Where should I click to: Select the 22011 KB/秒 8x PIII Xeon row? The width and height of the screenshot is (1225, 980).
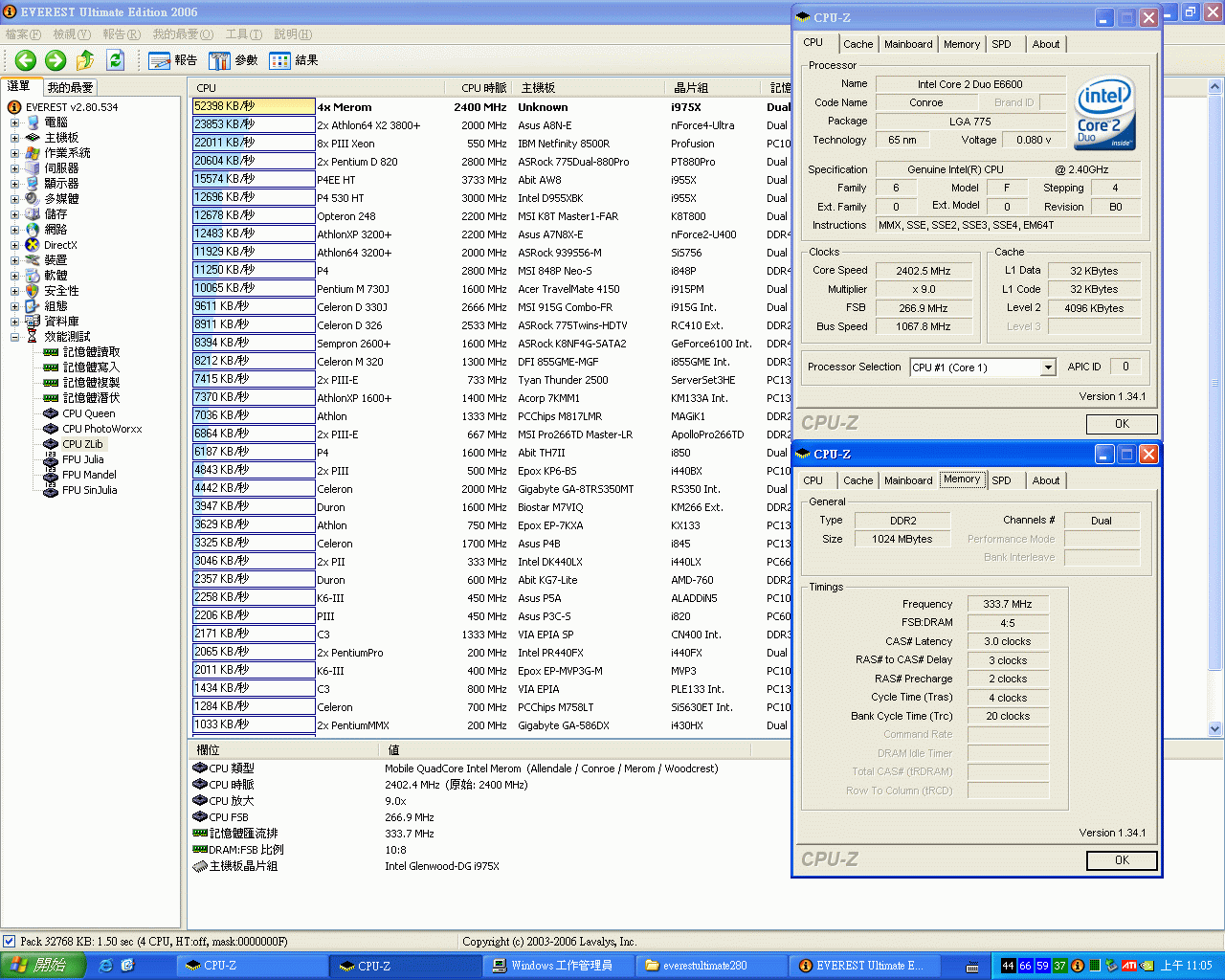coord(491,144)
